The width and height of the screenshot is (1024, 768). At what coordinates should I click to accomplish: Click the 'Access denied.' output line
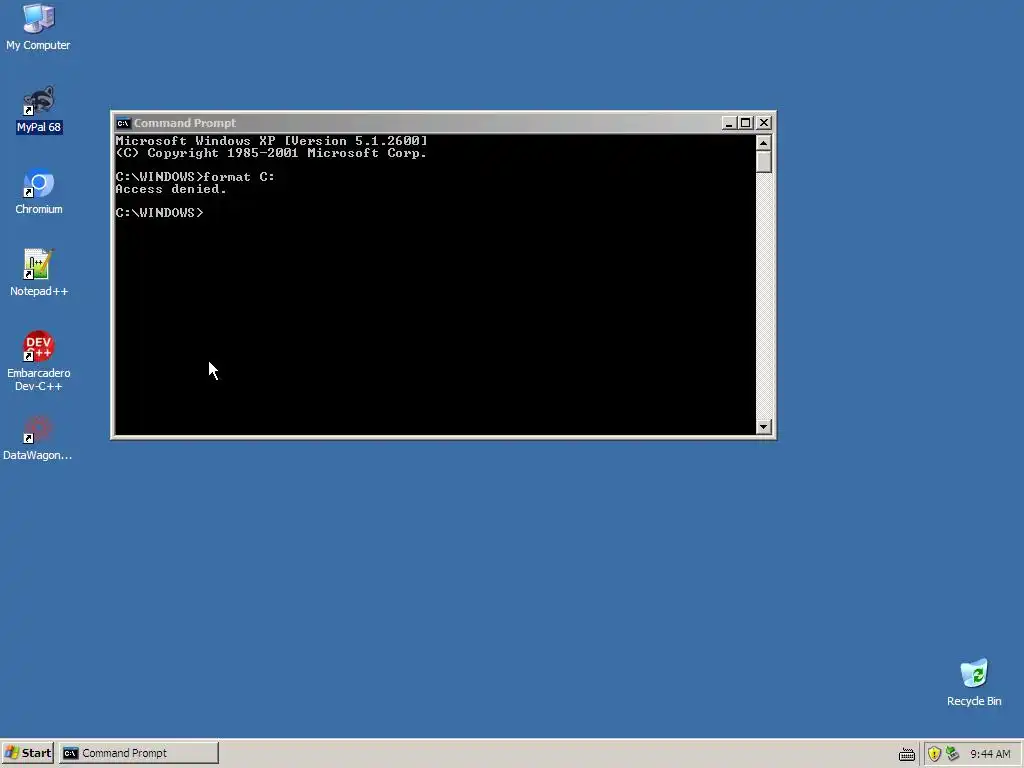[x=171, y=189]
